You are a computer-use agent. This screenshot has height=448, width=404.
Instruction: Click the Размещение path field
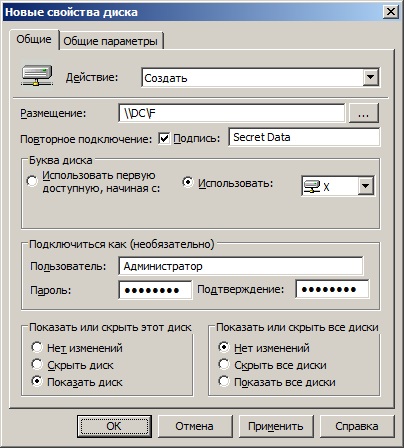pyautogui.click(x=232, y=113)
